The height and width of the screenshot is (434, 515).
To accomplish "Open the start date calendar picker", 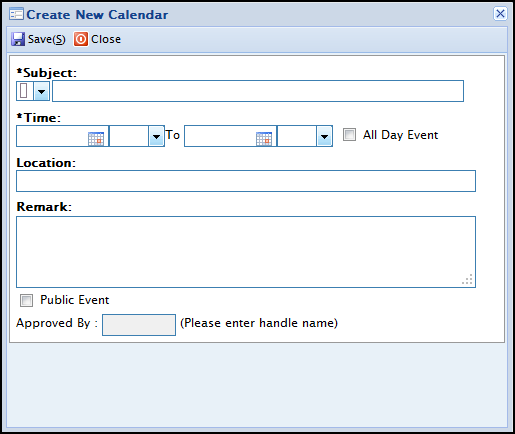I will (96, 139).
